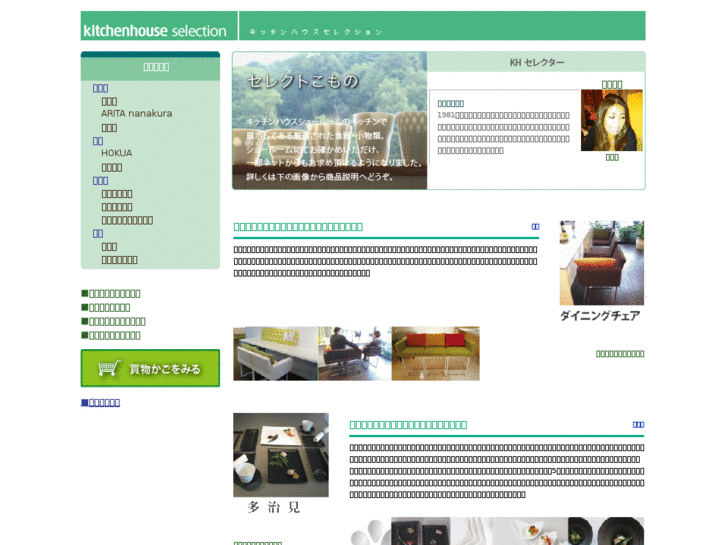Viewport: 727px width, 545px height.
Task: Select the green sofa with red cushions thumbnail
Action: pyautogui.click(x=435, y=353)
